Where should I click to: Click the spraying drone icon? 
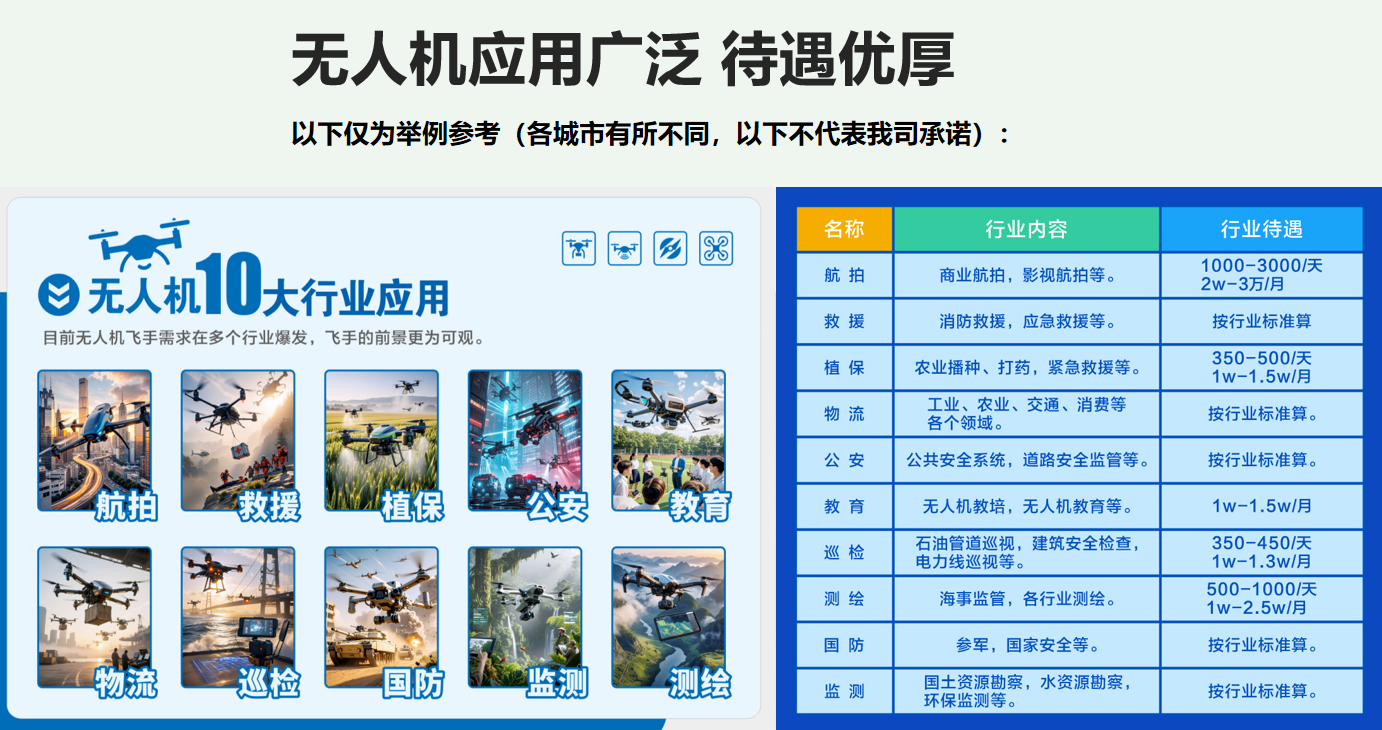(624, 248)
